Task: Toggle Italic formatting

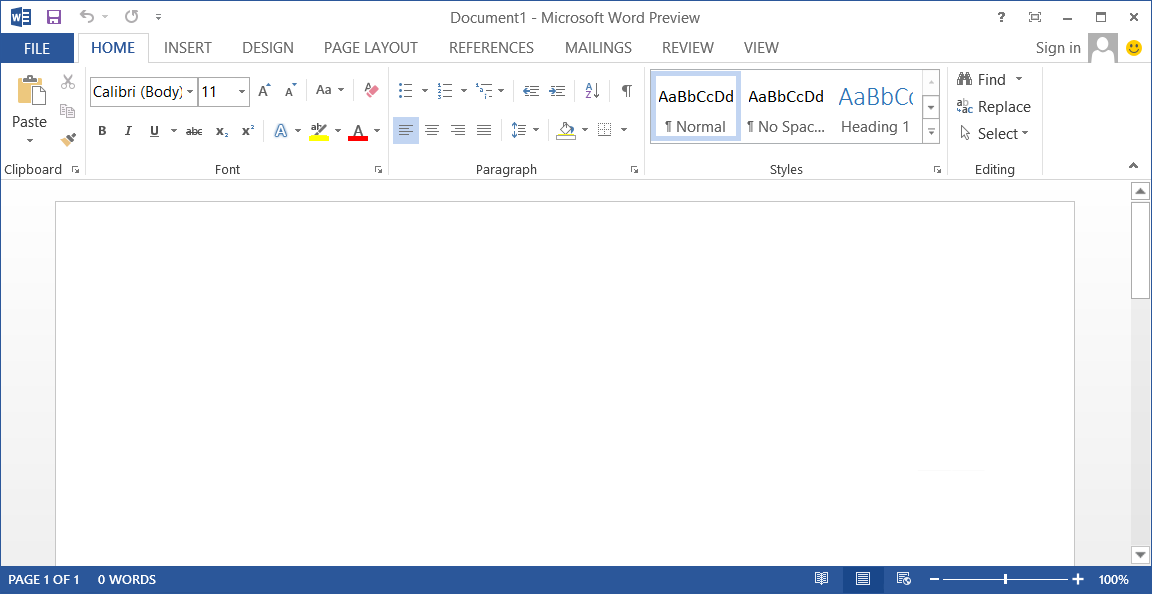Action: [128, 131]
